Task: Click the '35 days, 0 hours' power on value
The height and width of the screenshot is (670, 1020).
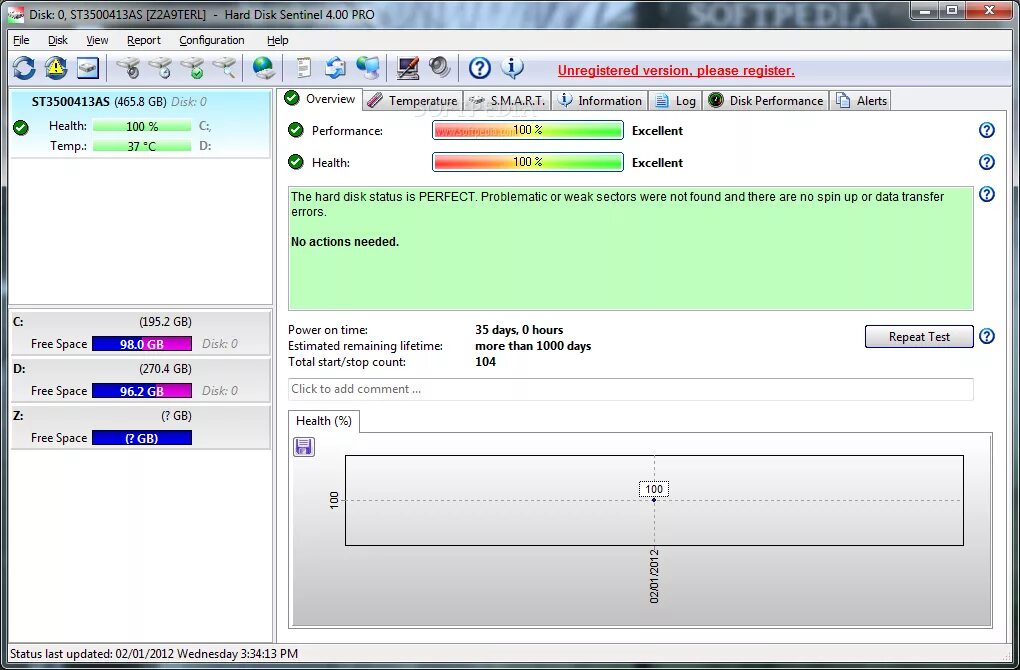Action: coord(519,330)
